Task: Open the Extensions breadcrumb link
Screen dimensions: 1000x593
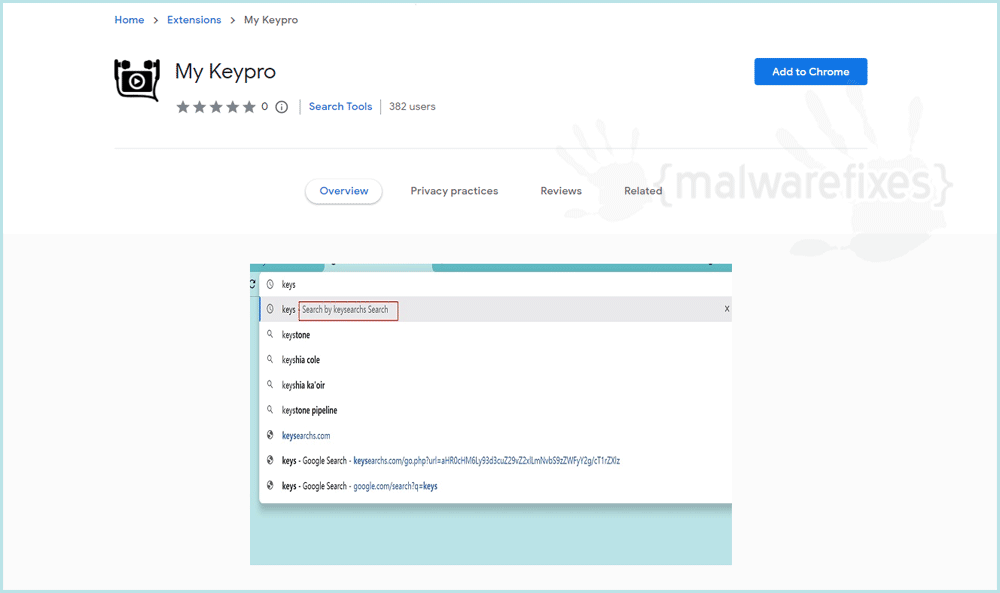Action: [194, 20]
